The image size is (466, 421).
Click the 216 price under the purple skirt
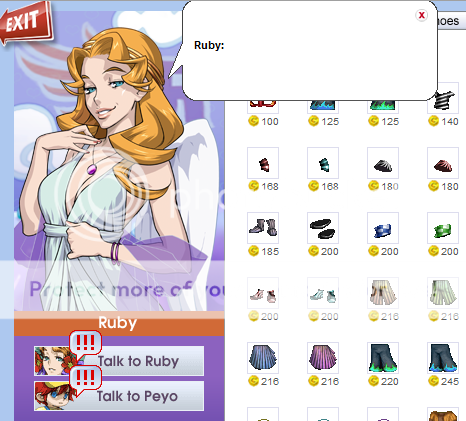(330, 382)
